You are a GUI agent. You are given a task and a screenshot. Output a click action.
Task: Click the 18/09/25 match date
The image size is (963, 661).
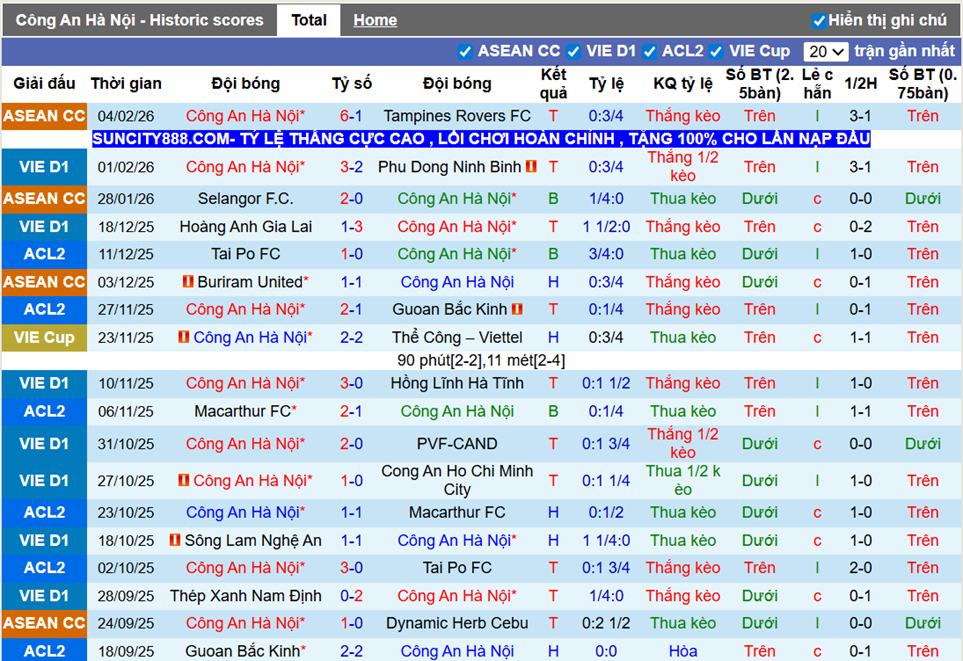coord(126,651)
